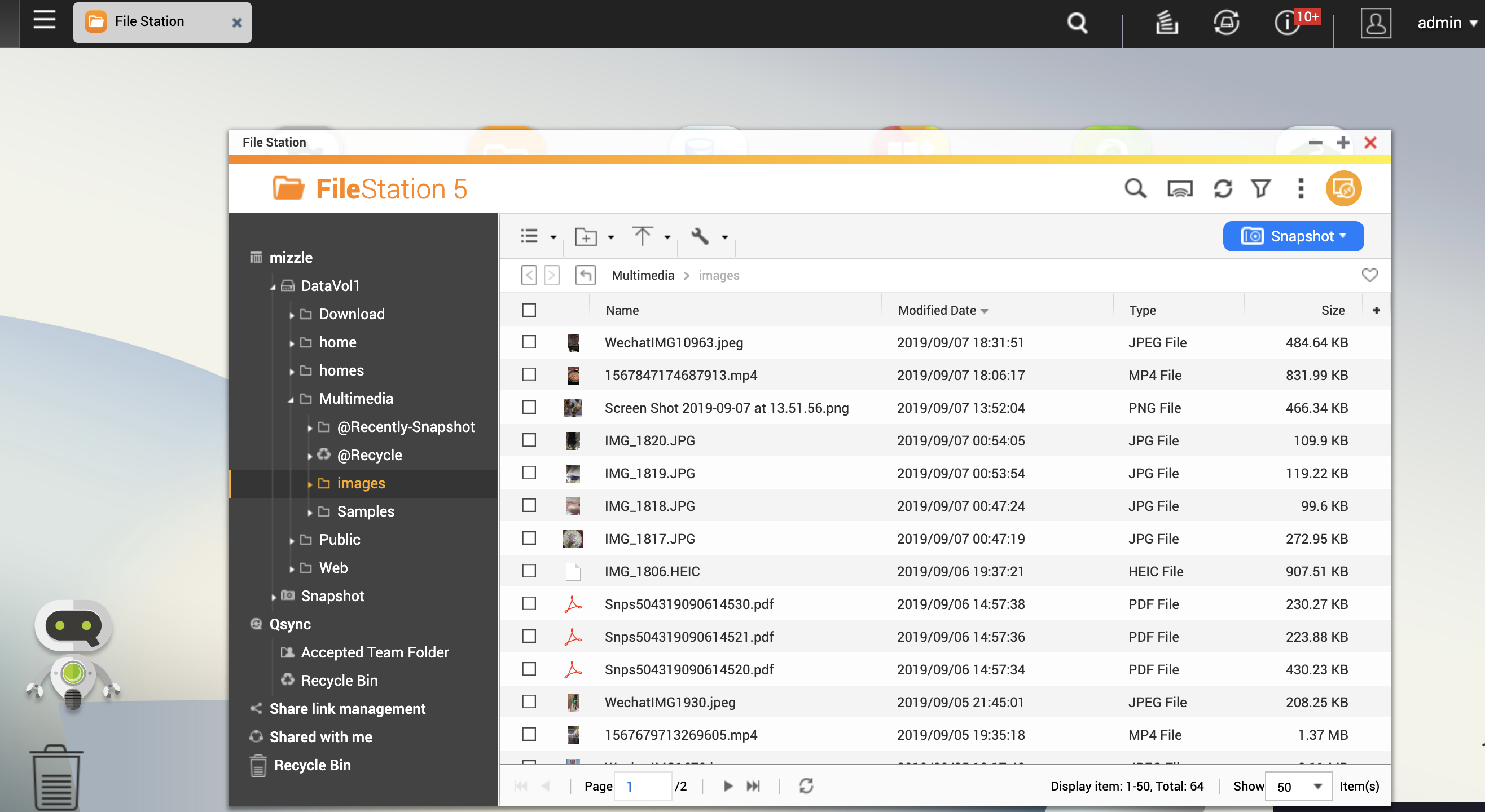Click the upload arrow icon
Viewport: 1485px width, 812px height.
click(642, 236)
